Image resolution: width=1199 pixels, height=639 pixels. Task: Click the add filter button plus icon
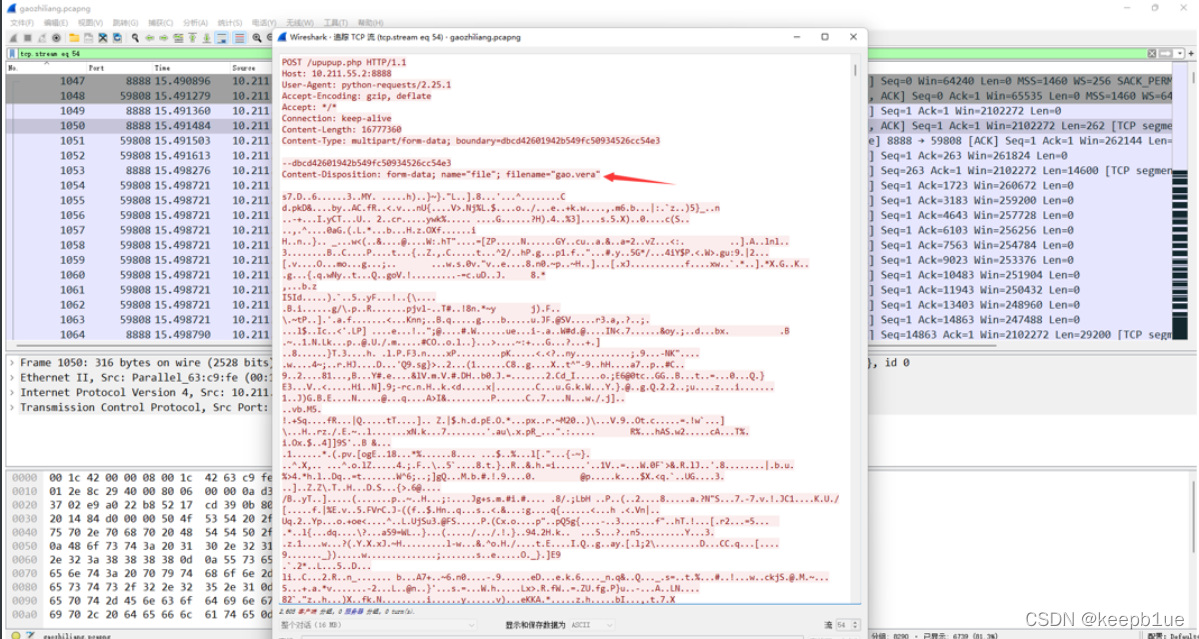pos(1191,54)
